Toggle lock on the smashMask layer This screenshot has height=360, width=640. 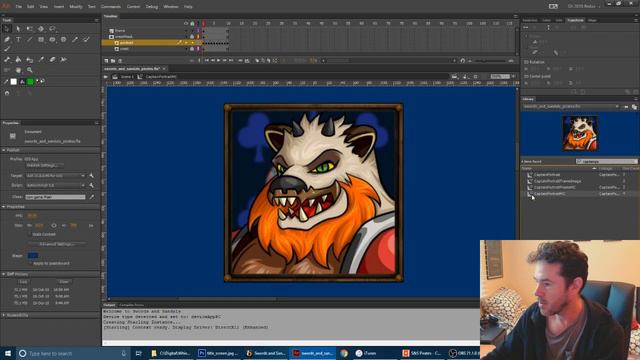192,37
